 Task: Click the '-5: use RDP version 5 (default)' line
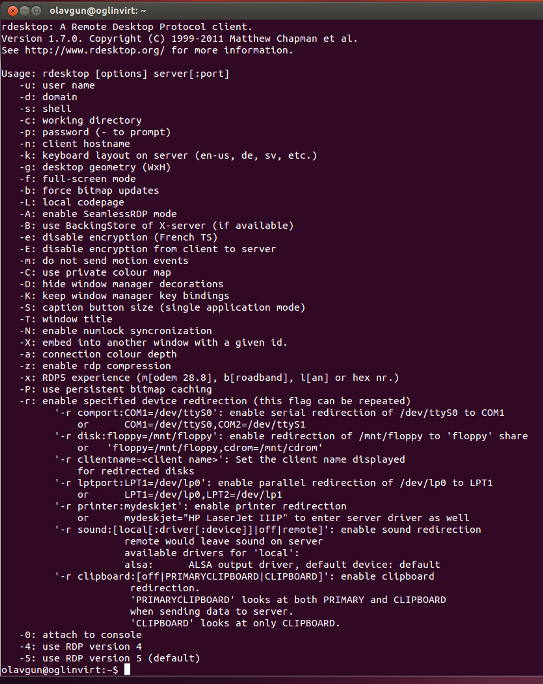pos(109,658)
